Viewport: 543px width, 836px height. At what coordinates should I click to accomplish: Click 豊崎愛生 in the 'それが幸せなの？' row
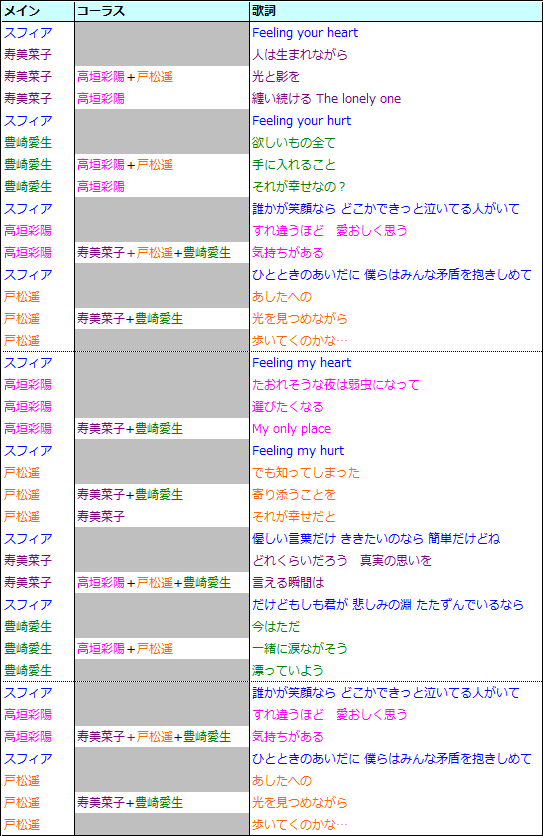28,187
